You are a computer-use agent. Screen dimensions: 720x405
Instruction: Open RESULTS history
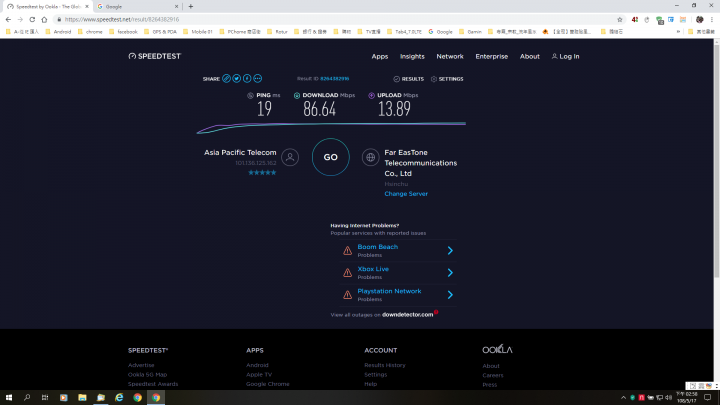tap(409, 79)
